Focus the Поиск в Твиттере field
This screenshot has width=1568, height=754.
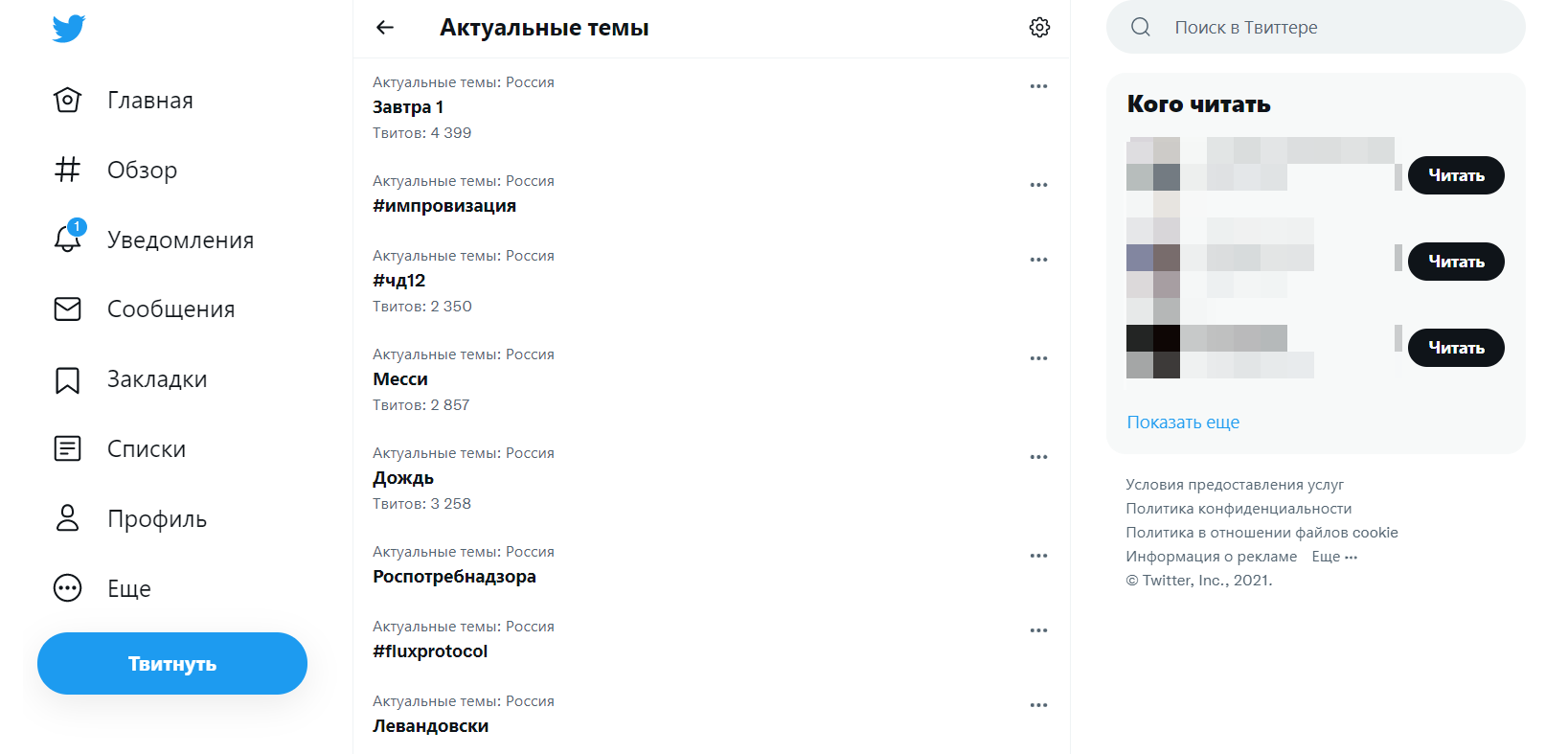pos(1316,27)
